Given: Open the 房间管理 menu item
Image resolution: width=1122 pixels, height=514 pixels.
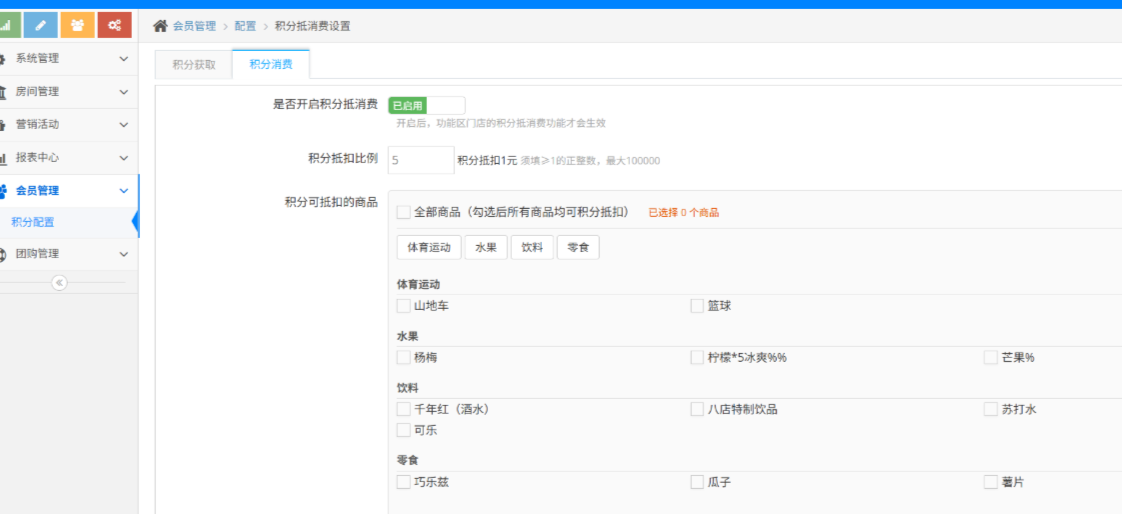Looking at the screenshot, I should tap(69, 92).
